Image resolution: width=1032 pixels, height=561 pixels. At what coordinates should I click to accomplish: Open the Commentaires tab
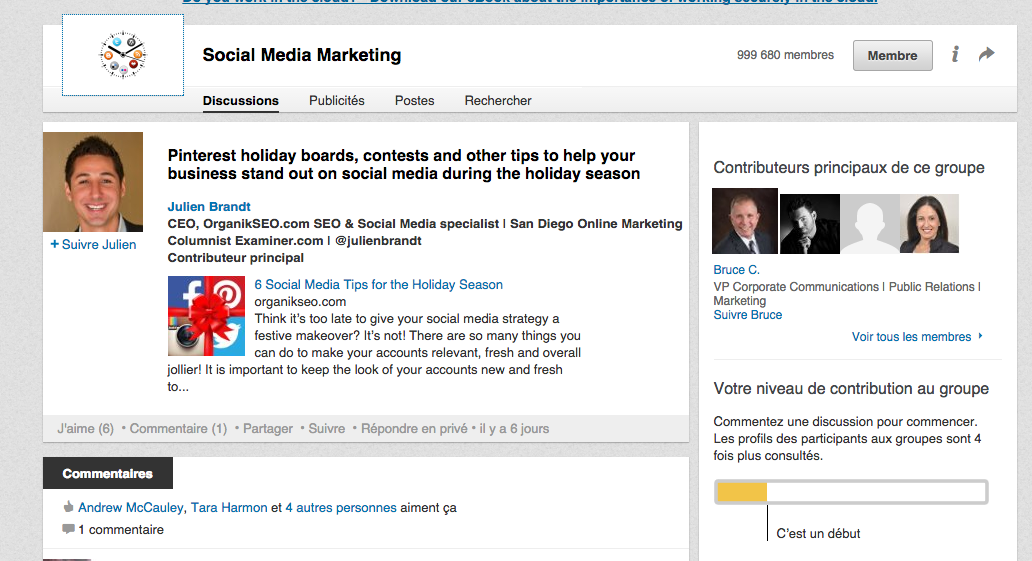click(x=108, y=473)
